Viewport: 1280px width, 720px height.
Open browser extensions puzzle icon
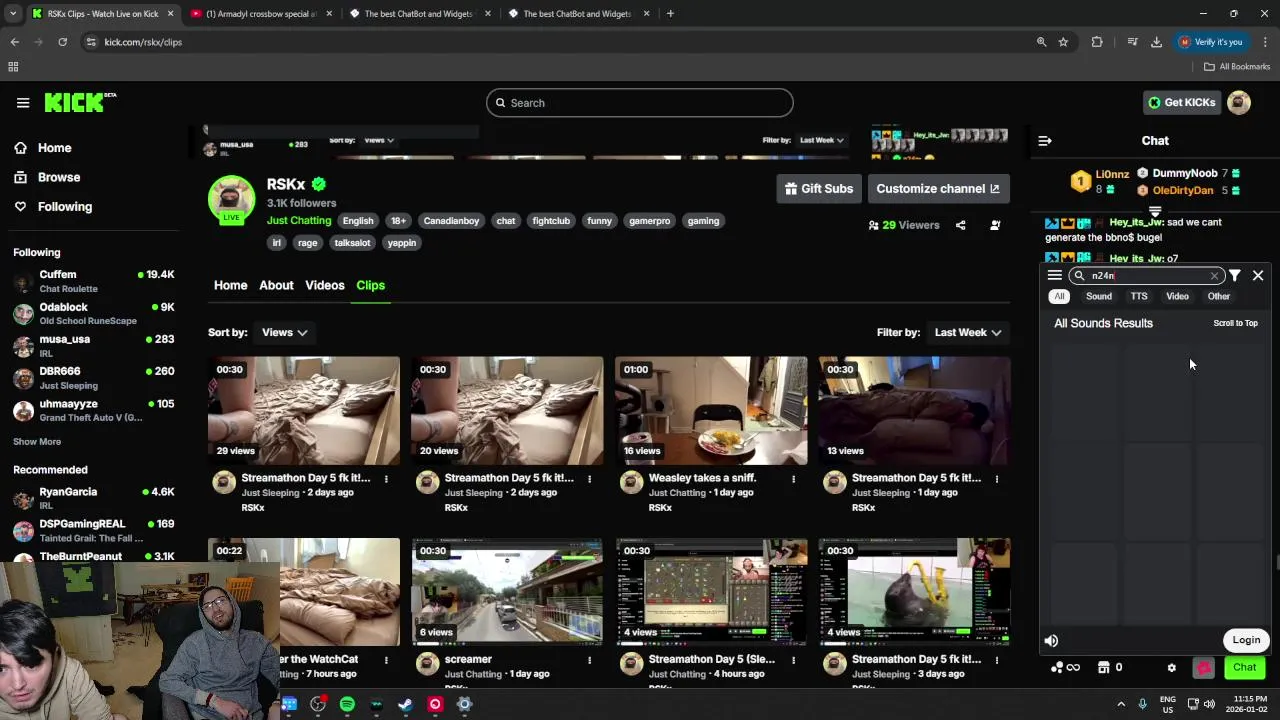[x=1097, y=42]
